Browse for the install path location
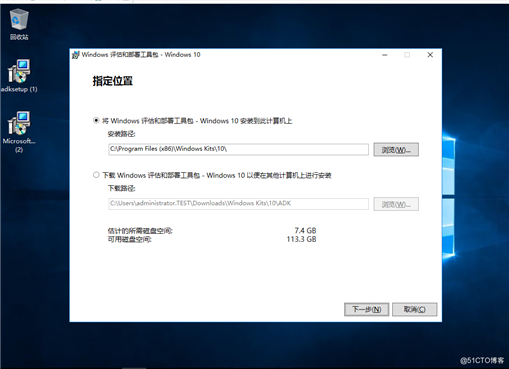The width and height of the screenshot is (509, 369). coord(396,150)
